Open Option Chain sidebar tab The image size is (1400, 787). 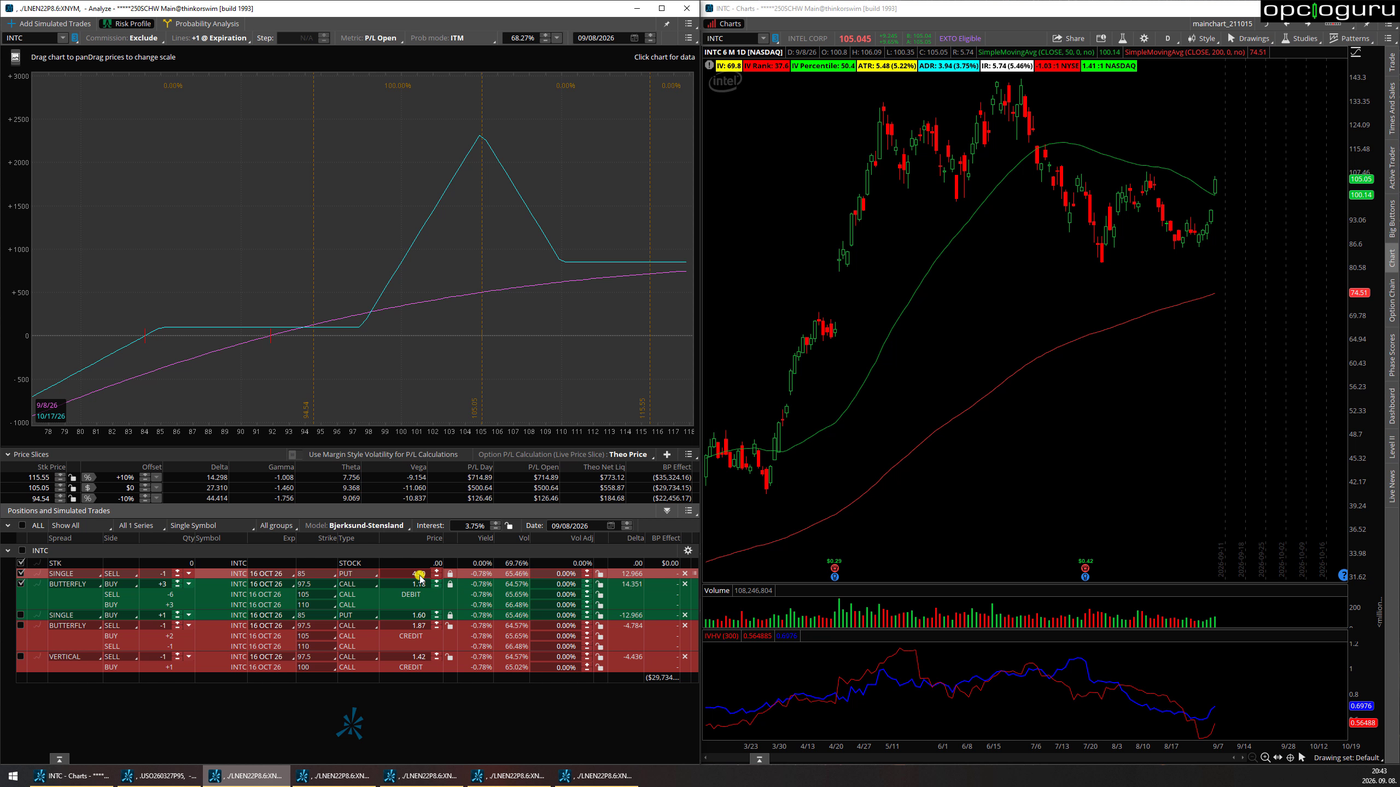tap(1391, 300)
